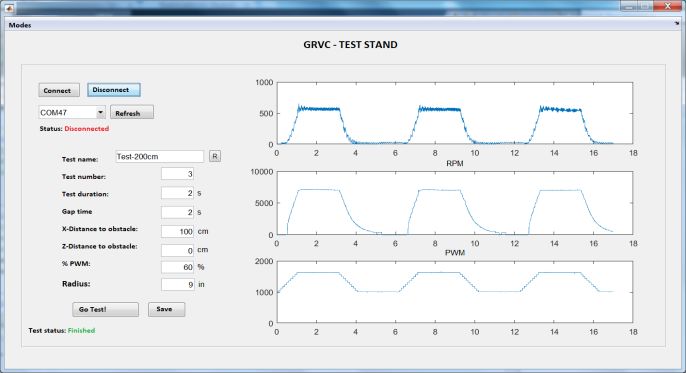Click the MATLAB icon in the title bar

[8, 8]
